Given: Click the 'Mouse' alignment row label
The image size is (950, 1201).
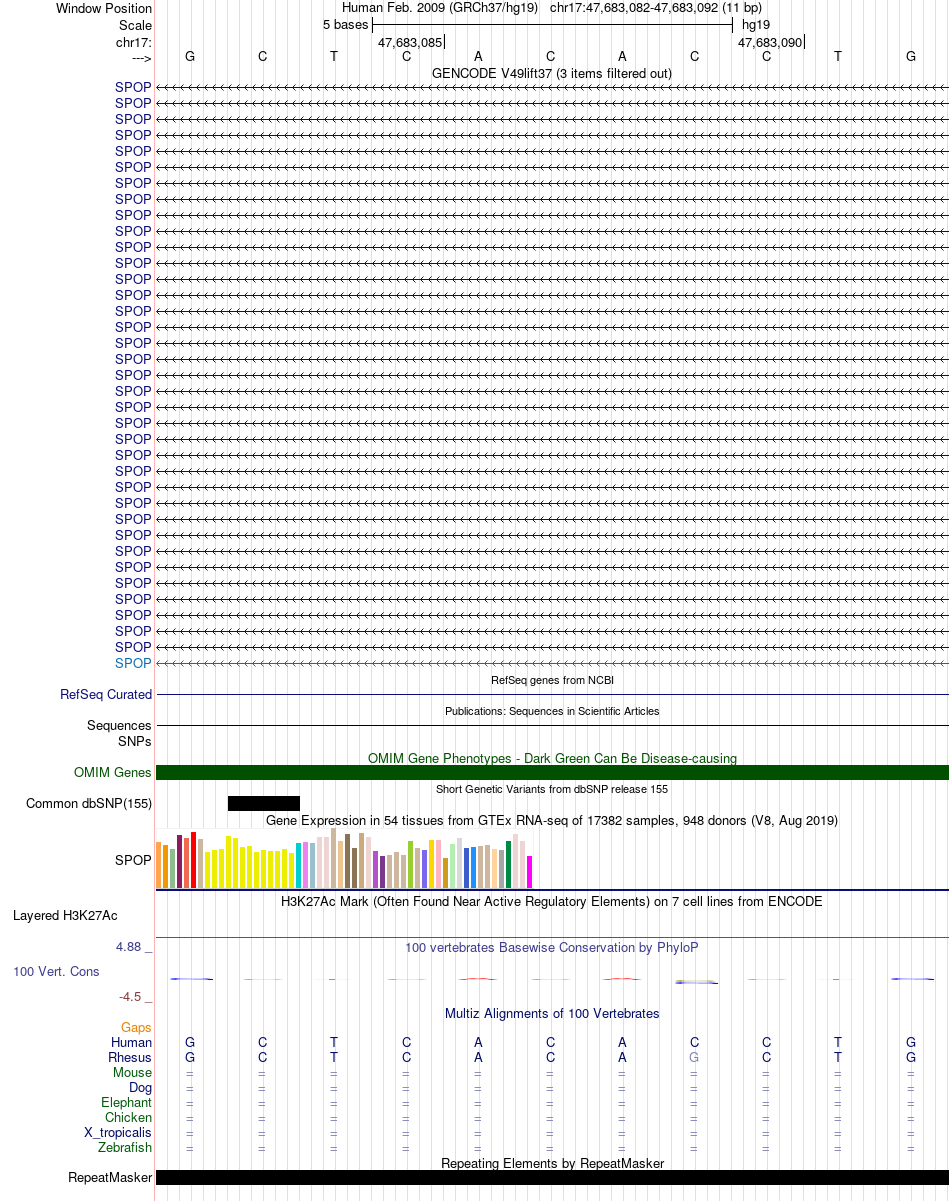Looking at the screenshot, I should coord(133,1072).
